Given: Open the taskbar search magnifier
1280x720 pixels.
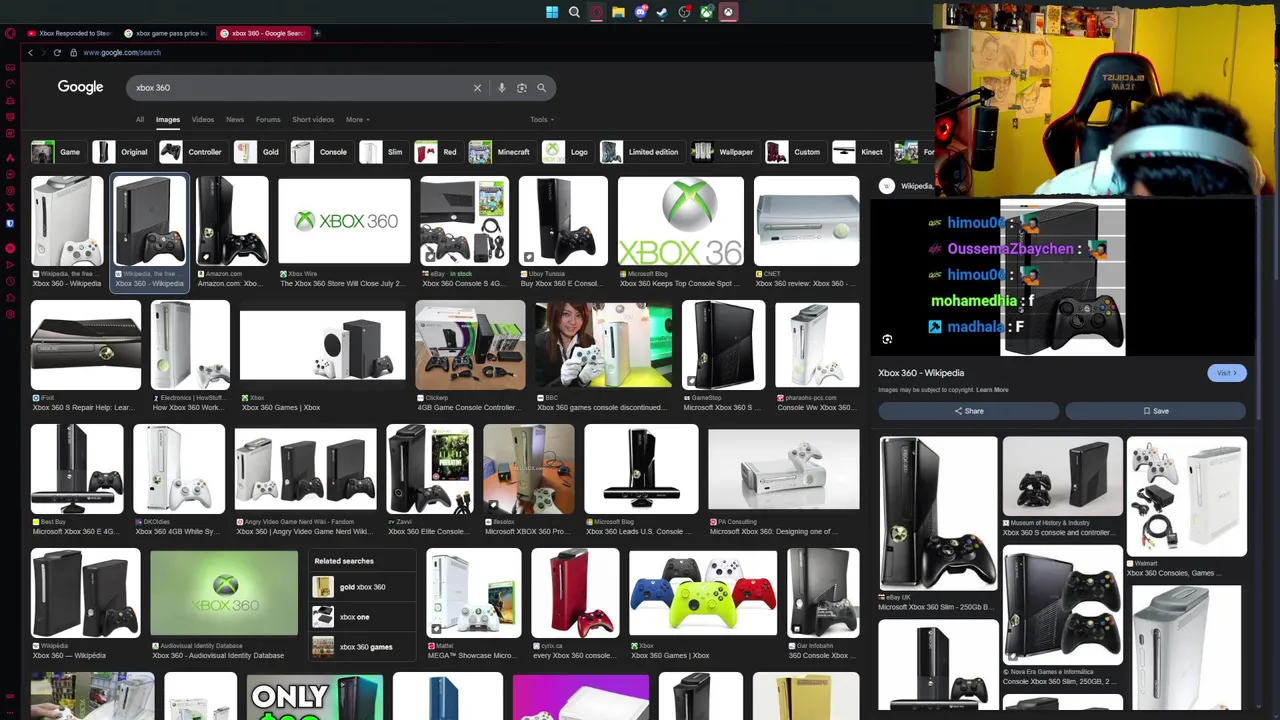Looking at the screenshot, I should coord(574,12).
